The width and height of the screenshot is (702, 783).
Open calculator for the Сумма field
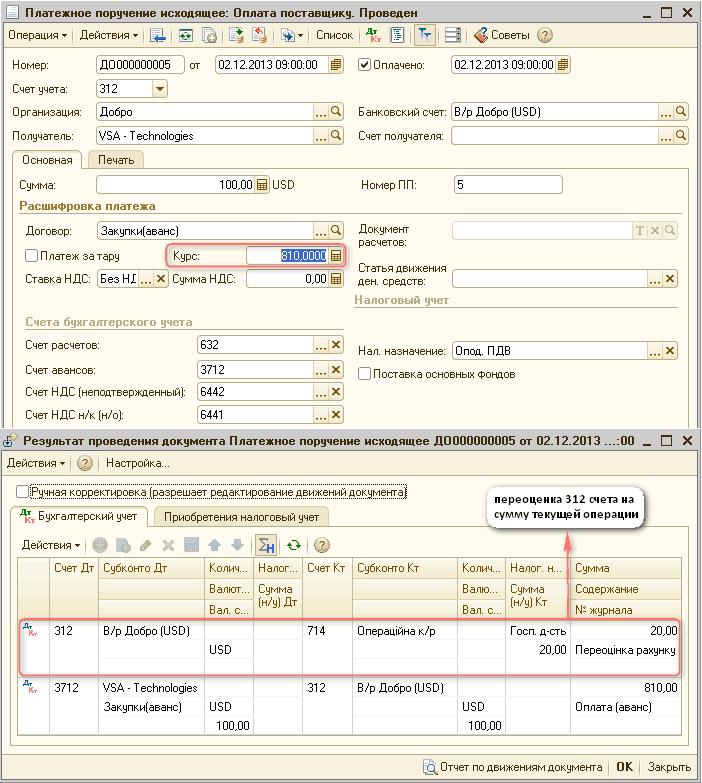[x=262, y=185]
